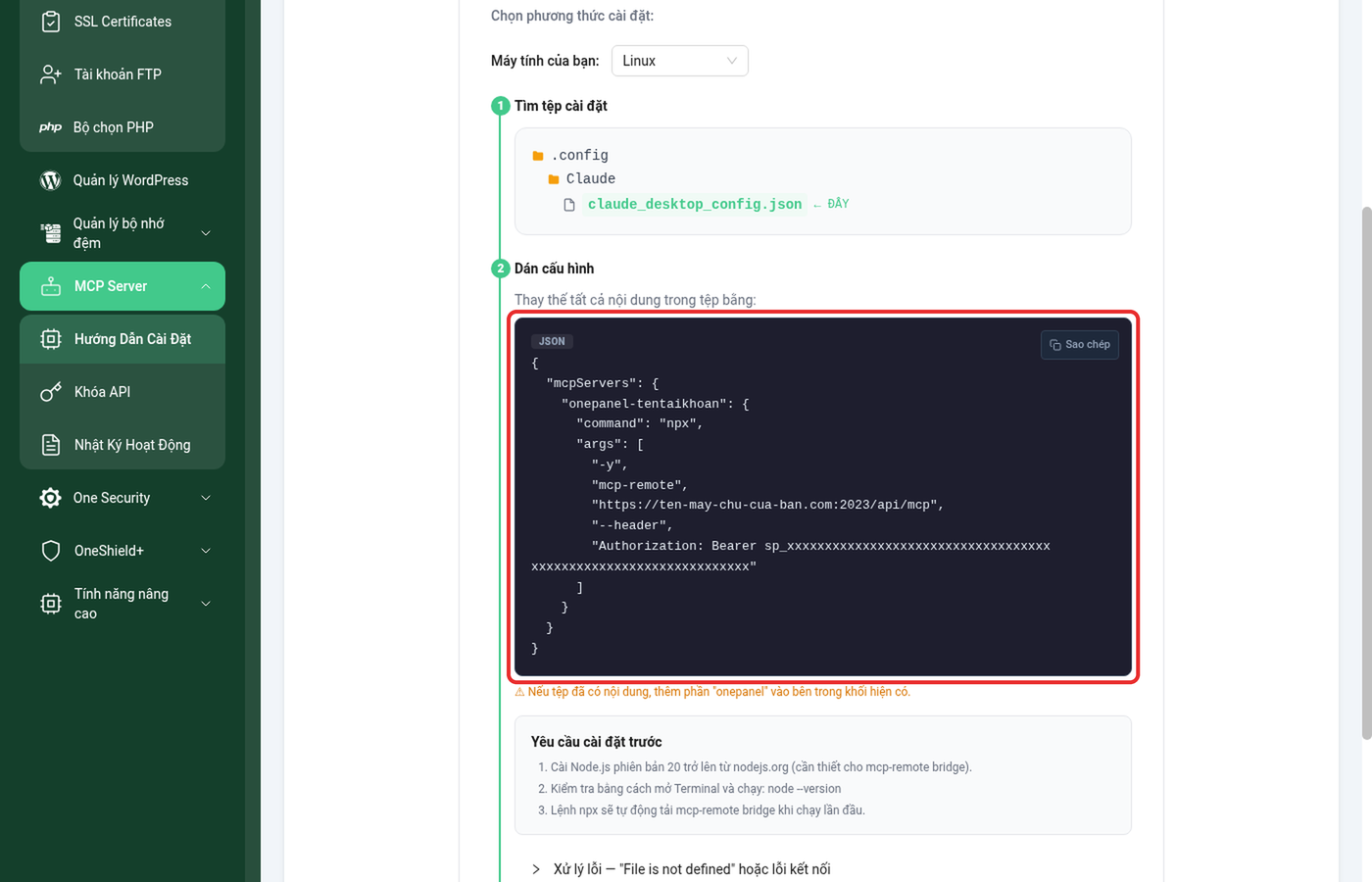Image resolution: width=1372 pixels, height=882 pixels.
Task: Select the claude_desktop_config.json file name
Action: click(x=695, y=205)
